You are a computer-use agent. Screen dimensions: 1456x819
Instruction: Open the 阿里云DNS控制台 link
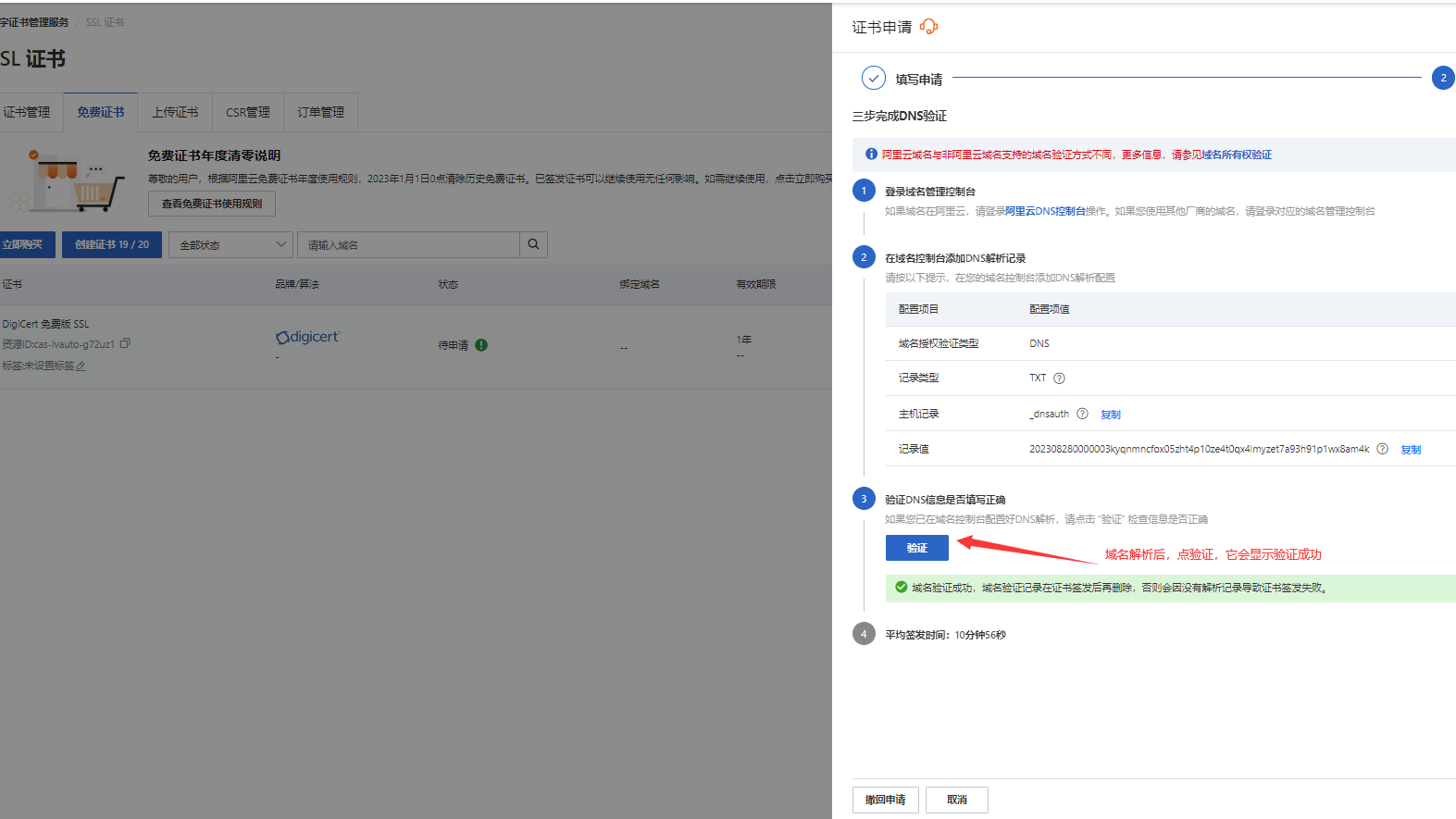(1045, 211)
